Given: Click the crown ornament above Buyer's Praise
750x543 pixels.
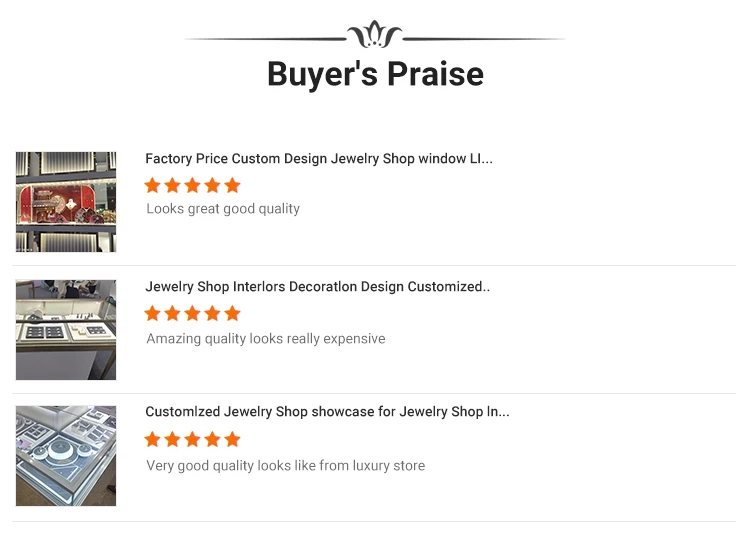Looking at the screenshot, I should (374, 35).
